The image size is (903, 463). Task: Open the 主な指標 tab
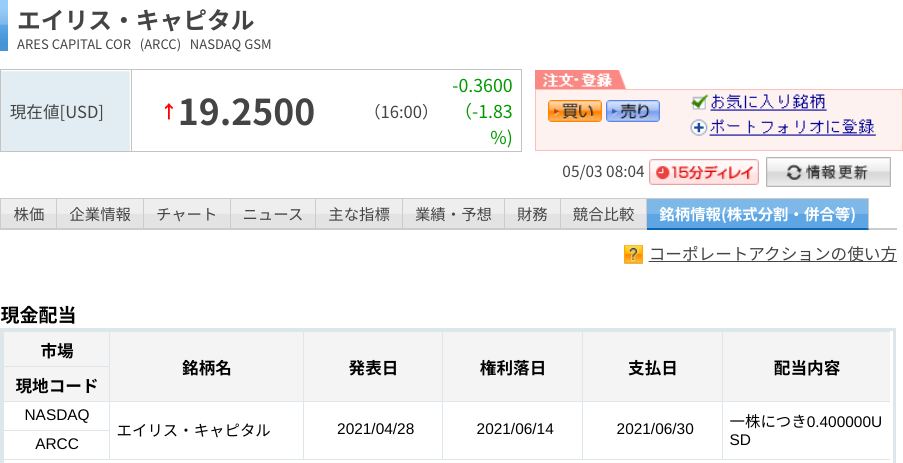[x=359, y=214]
